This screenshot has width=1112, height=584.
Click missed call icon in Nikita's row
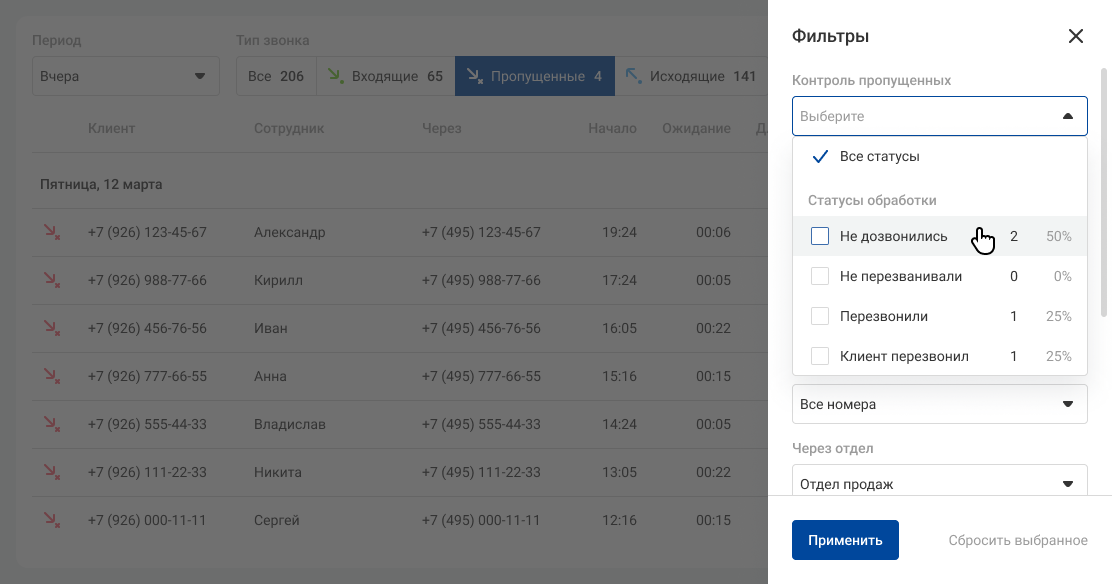(51, 472)
